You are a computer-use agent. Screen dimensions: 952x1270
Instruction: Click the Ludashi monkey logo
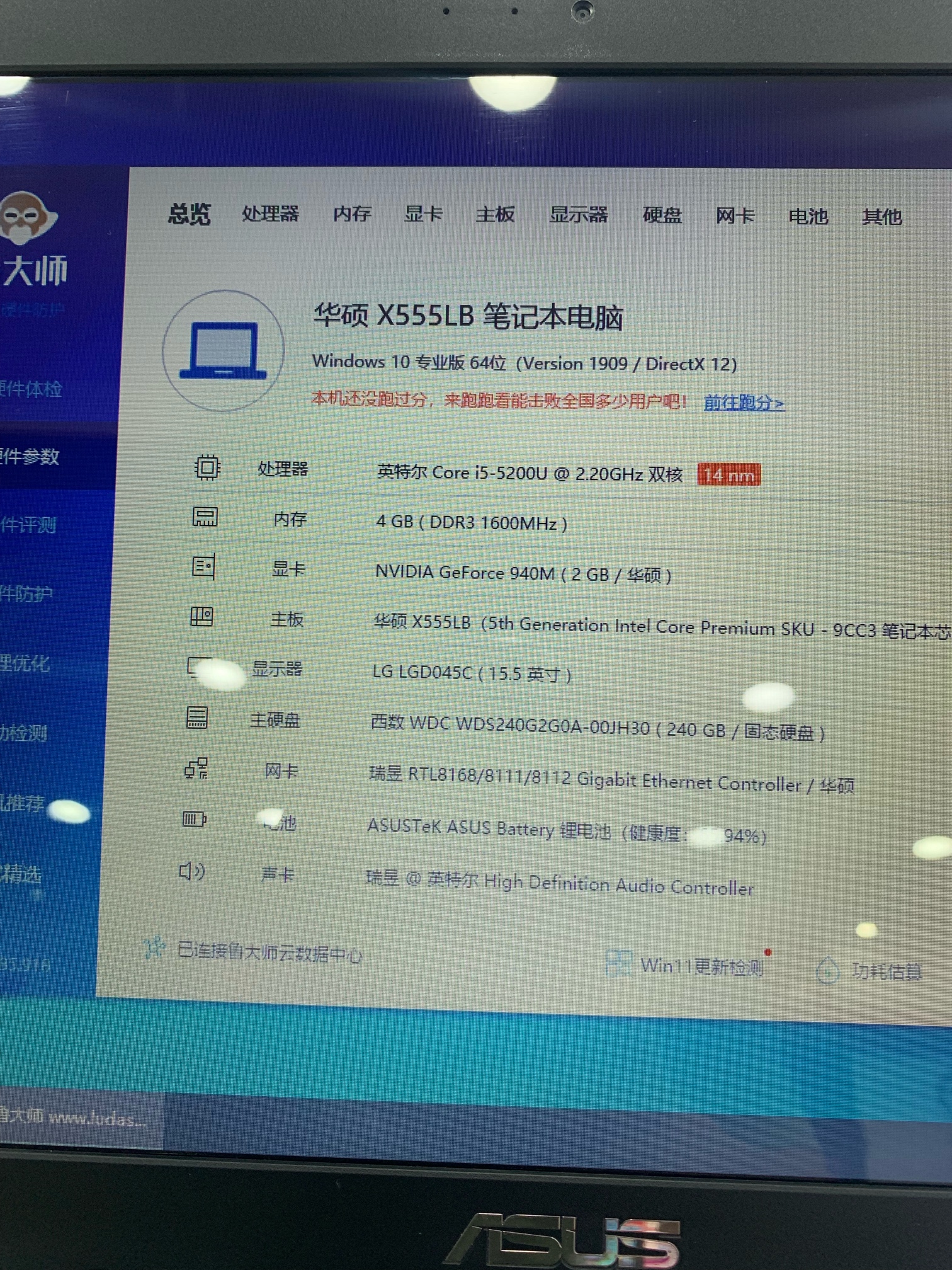tap(28, 218)
